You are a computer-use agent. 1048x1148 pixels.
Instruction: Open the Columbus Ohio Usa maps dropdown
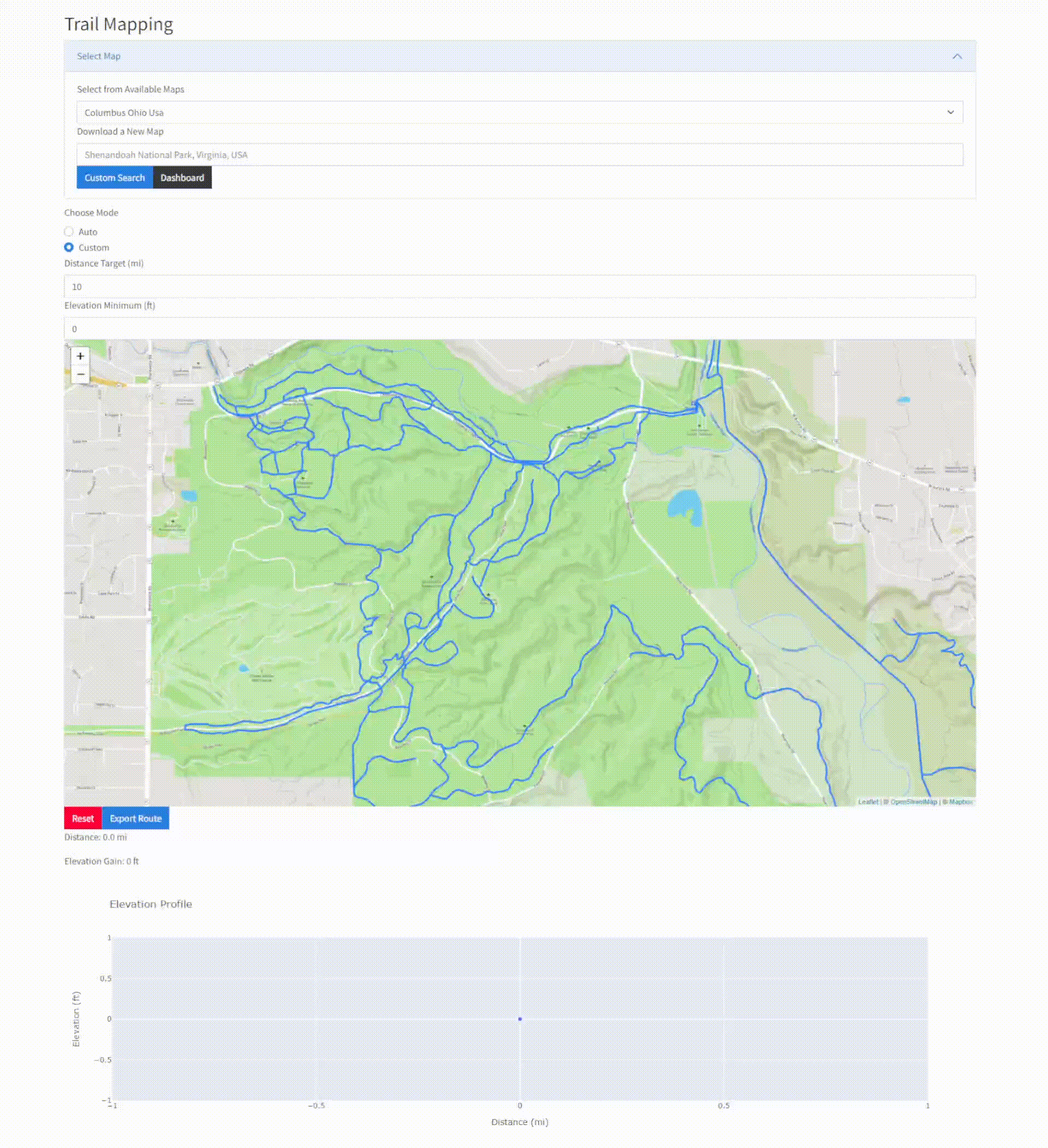tap(520, 112)
